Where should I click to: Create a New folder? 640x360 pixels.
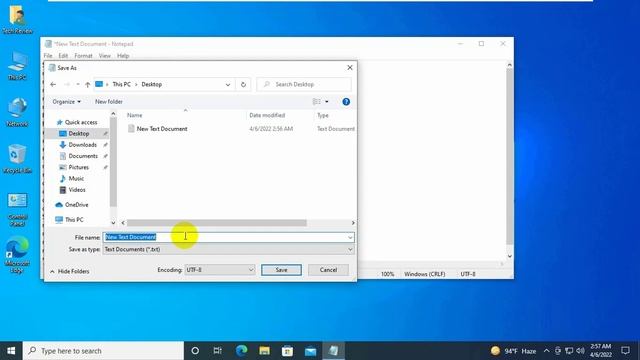pyautogui.click(x=109, y=102)
